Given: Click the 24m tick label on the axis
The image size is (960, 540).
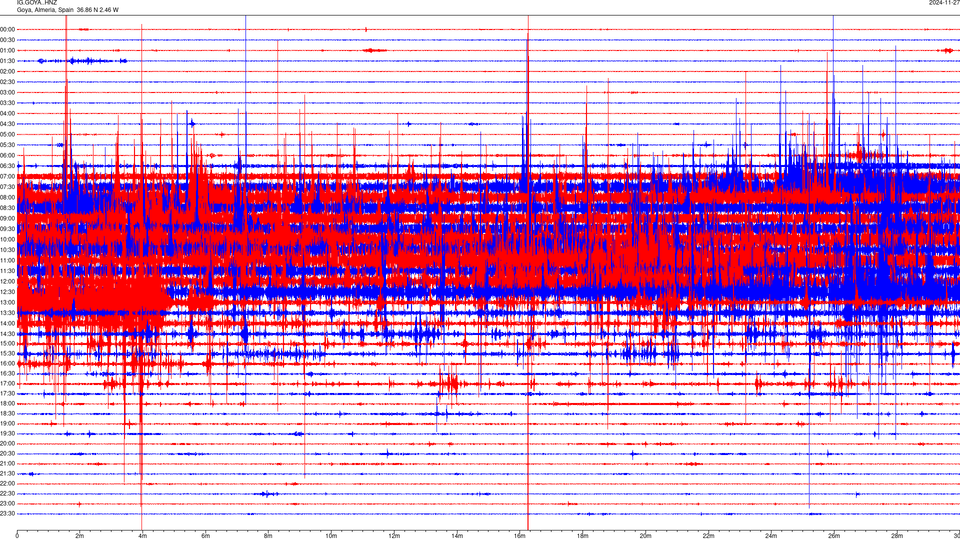Looking at the screenshot, I should pyautogui.click(x=771, y=536).
